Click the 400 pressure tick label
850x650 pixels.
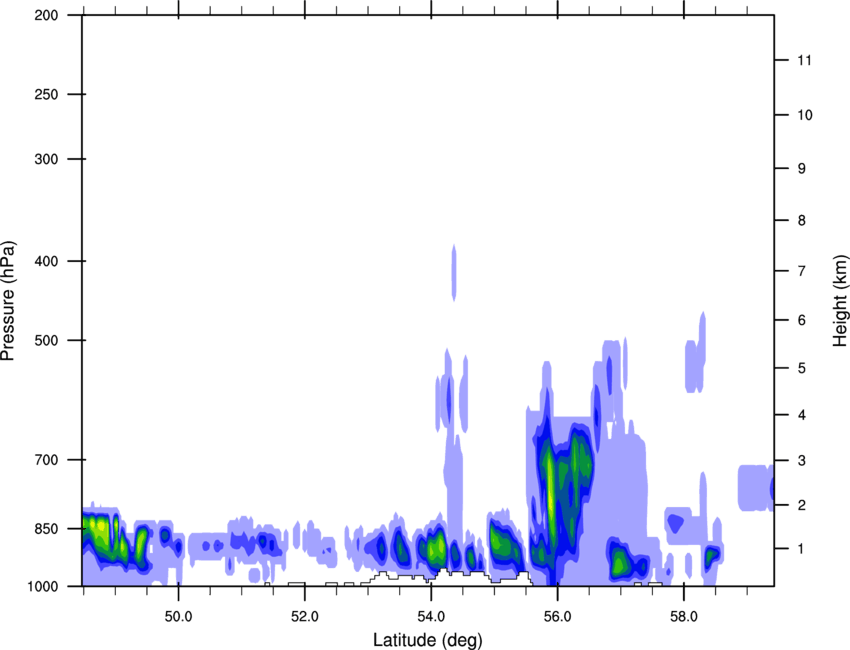pos(47,261)
